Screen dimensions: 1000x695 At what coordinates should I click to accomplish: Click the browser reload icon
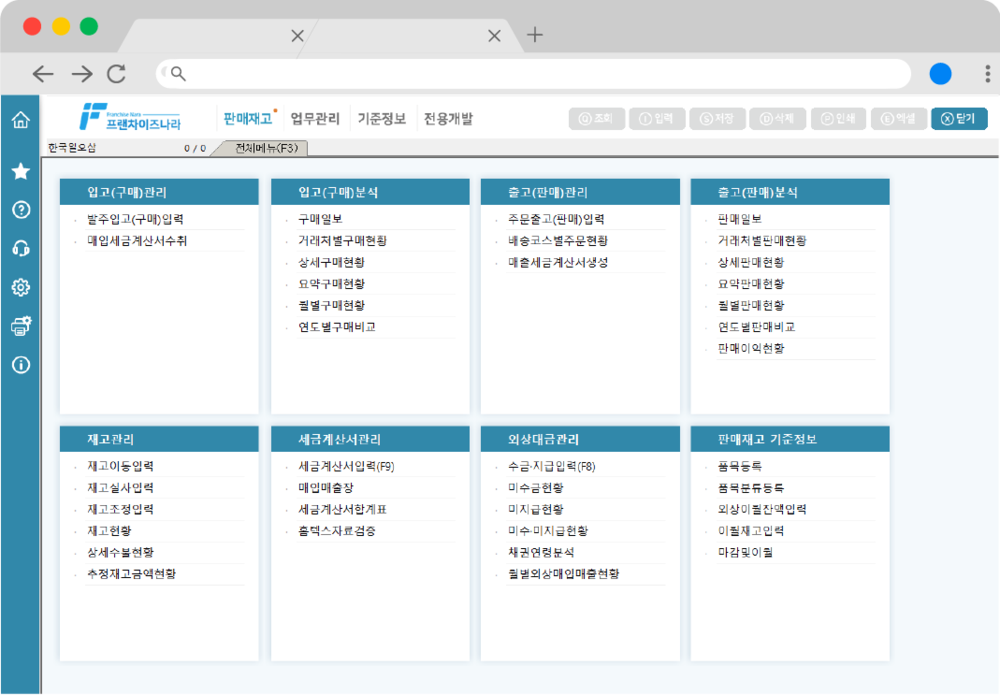pyautogui.click(x=116, y=74)
